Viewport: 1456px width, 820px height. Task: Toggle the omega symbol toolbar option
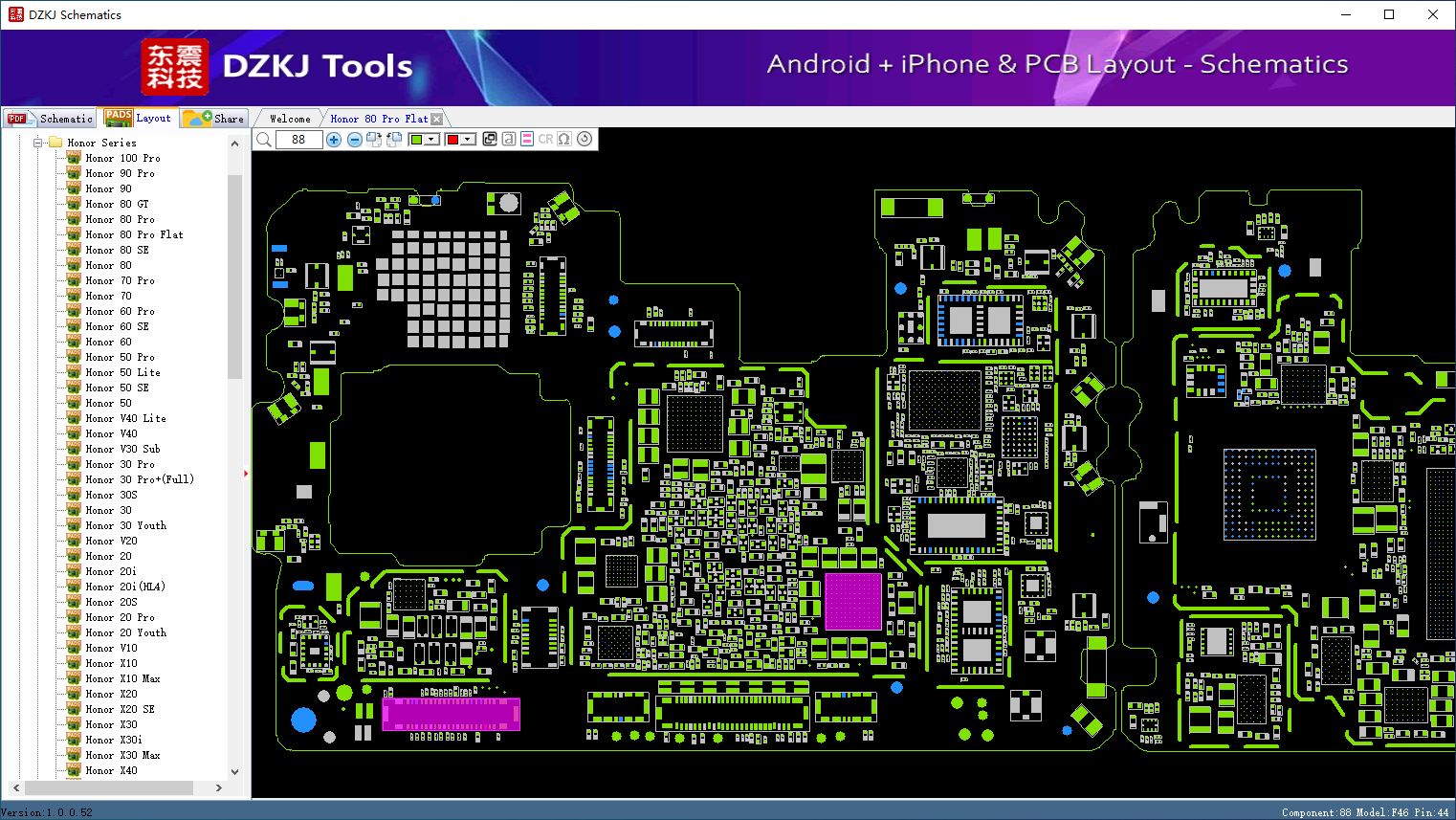pyautogui.click(x=564, y=139)
